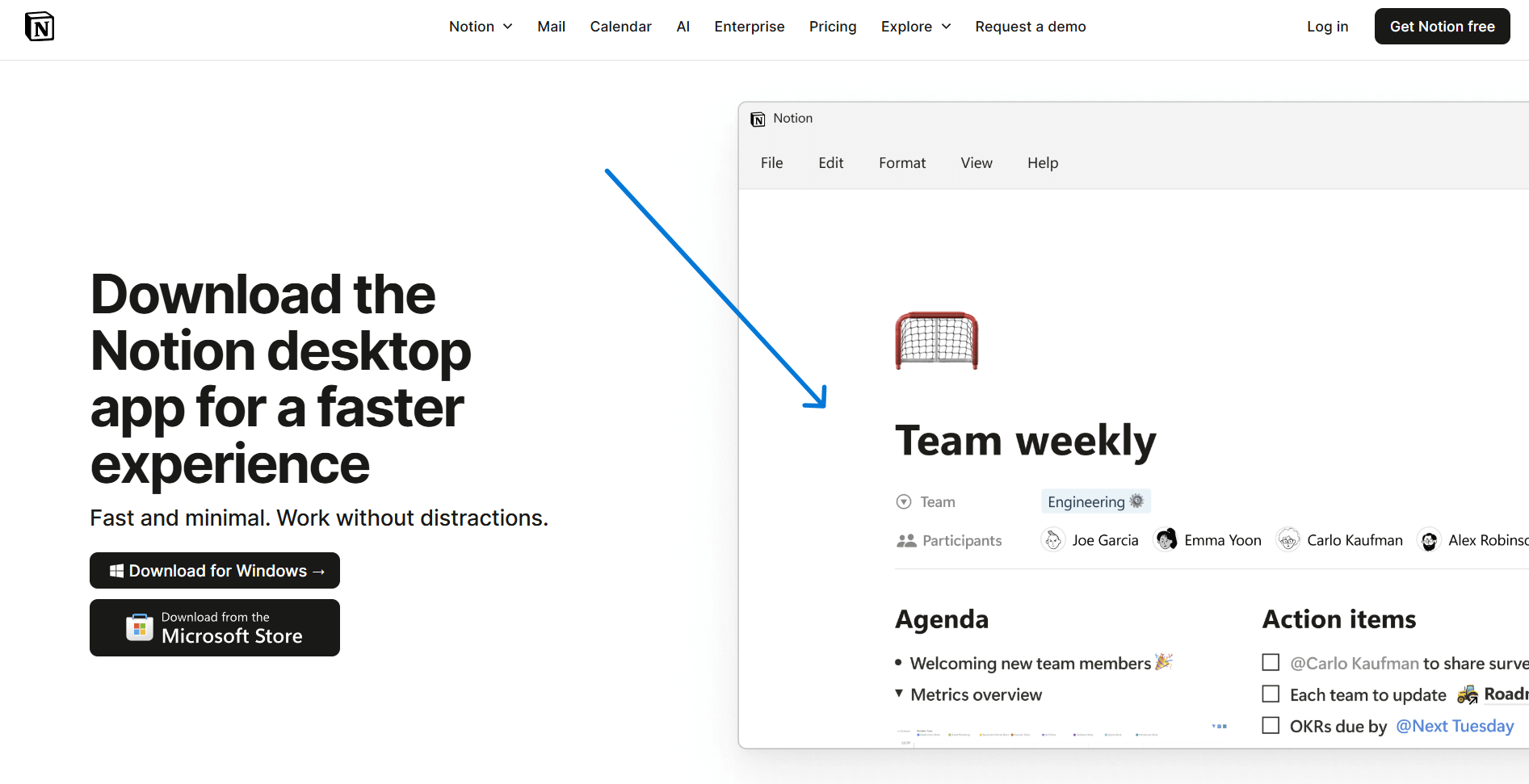Click the Participants people icon
This screenshot has width=1529, height=784.
coord(906,541)
